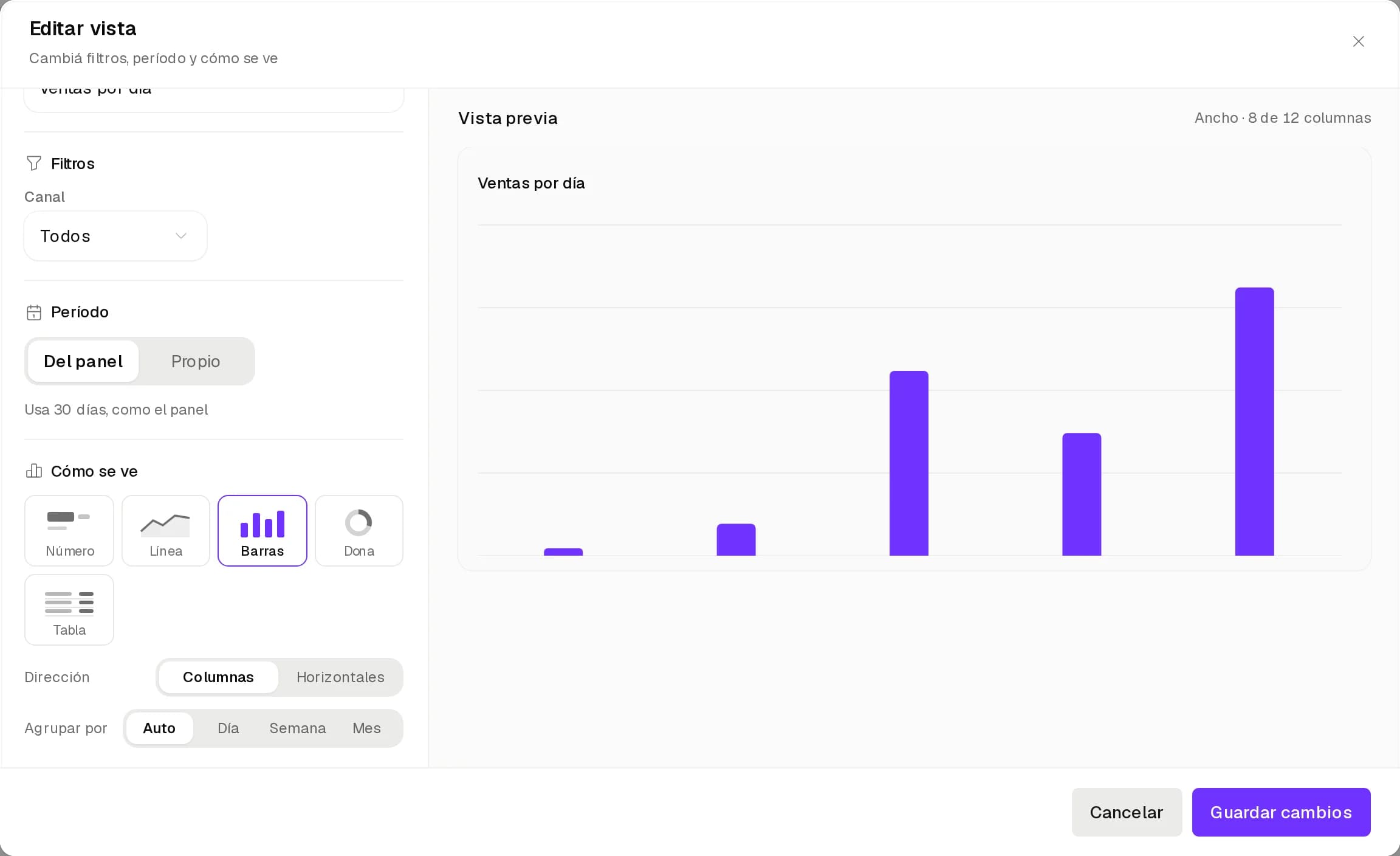Click the Período calendar icon

[34, 312]
